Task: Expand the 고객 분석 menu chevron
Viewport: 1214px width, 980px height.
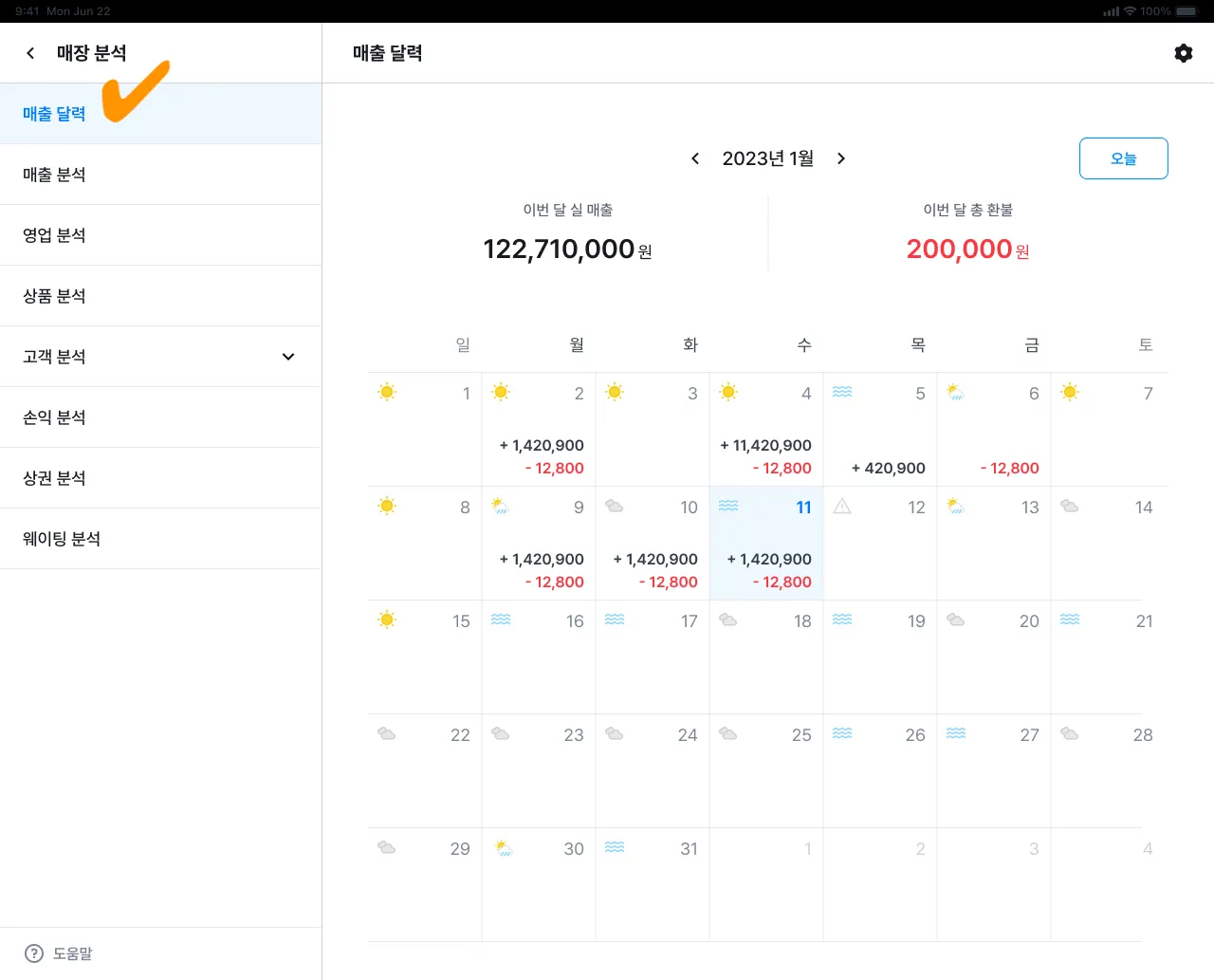Action: 288,357
